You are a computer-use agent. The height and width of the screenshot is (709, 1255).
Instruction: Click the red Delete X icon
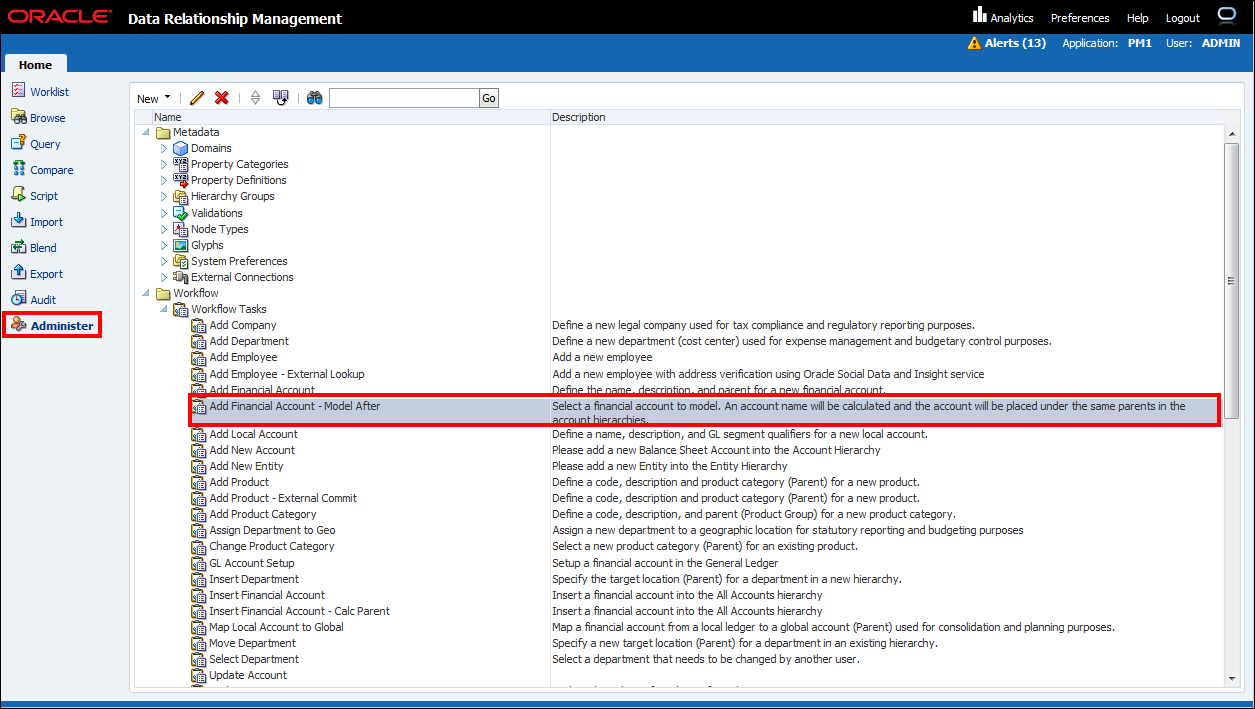(222, 98)
